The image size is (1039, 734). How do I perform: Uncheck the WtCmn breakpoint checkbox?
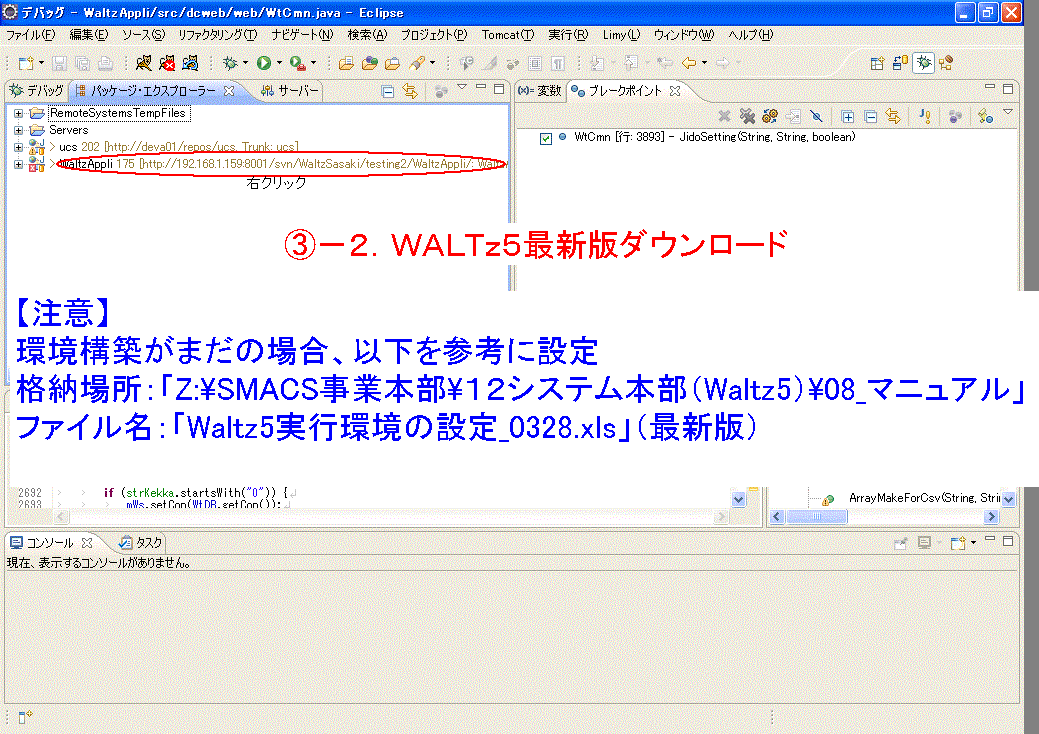[x=546, y=138]
